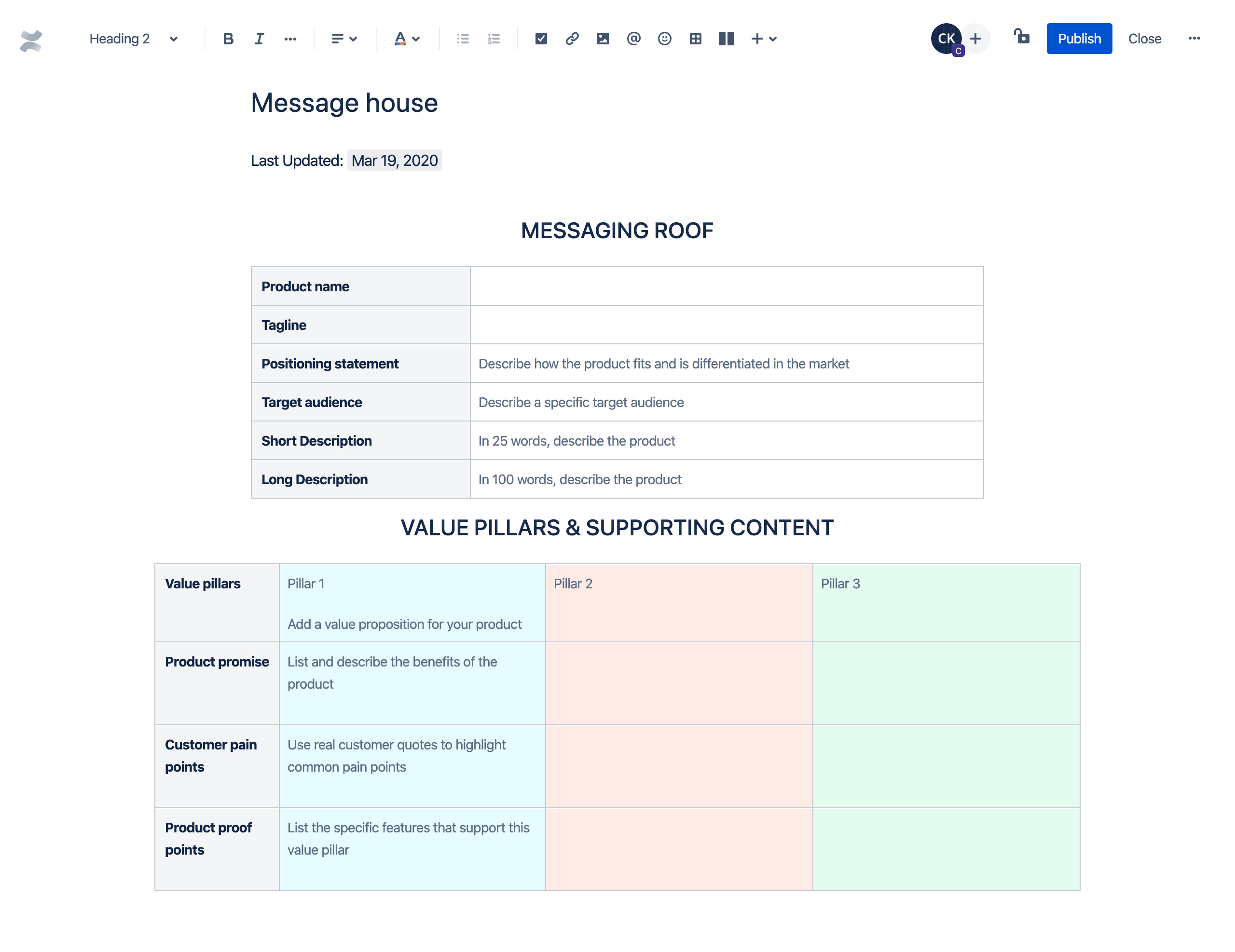
Task: Click the task/checklist icon
Action: (539, 39)
